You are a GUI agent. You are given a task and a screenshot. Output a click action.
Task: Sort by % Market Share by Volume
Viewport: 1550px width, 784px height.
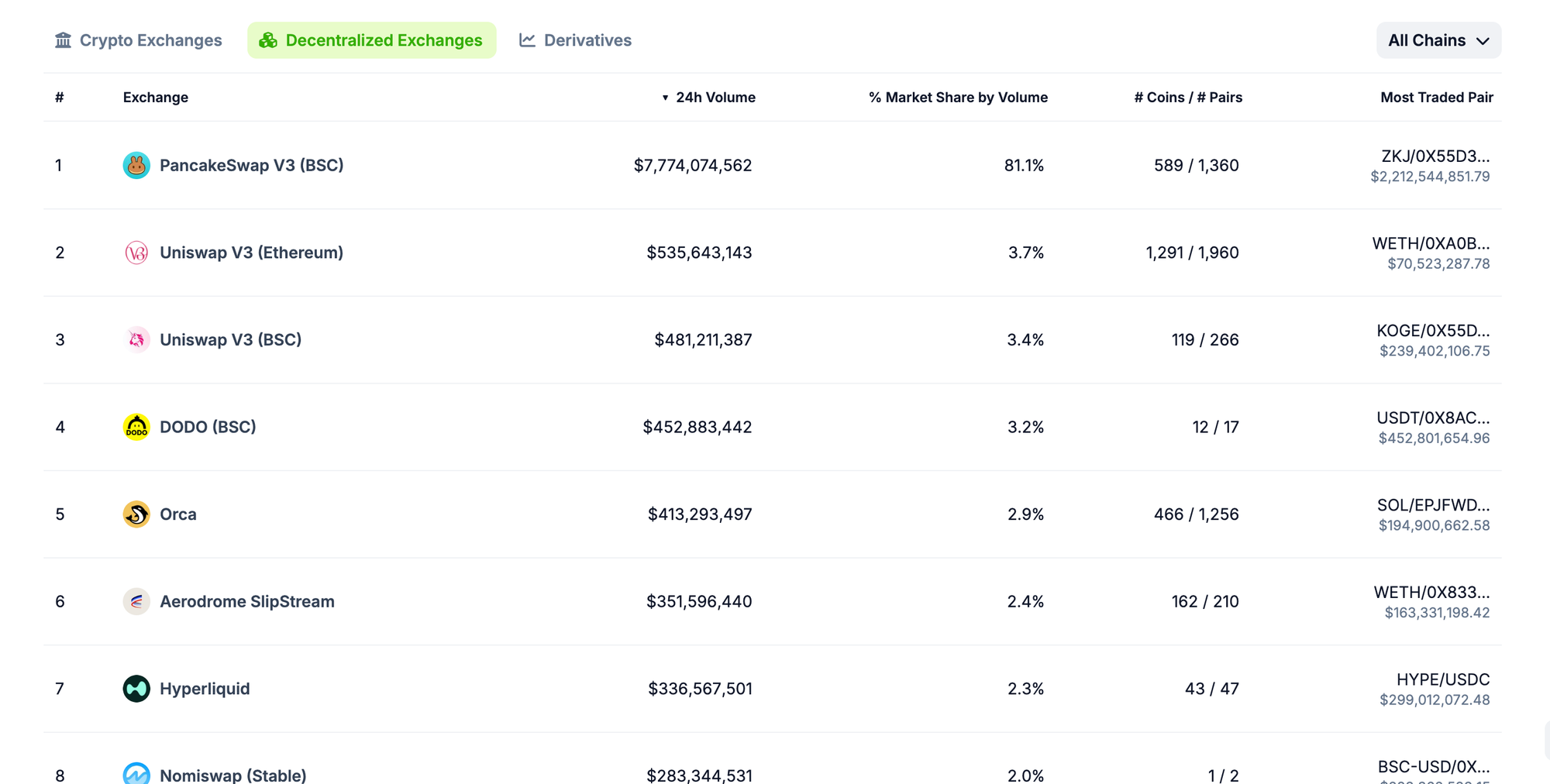coord(958,98)
